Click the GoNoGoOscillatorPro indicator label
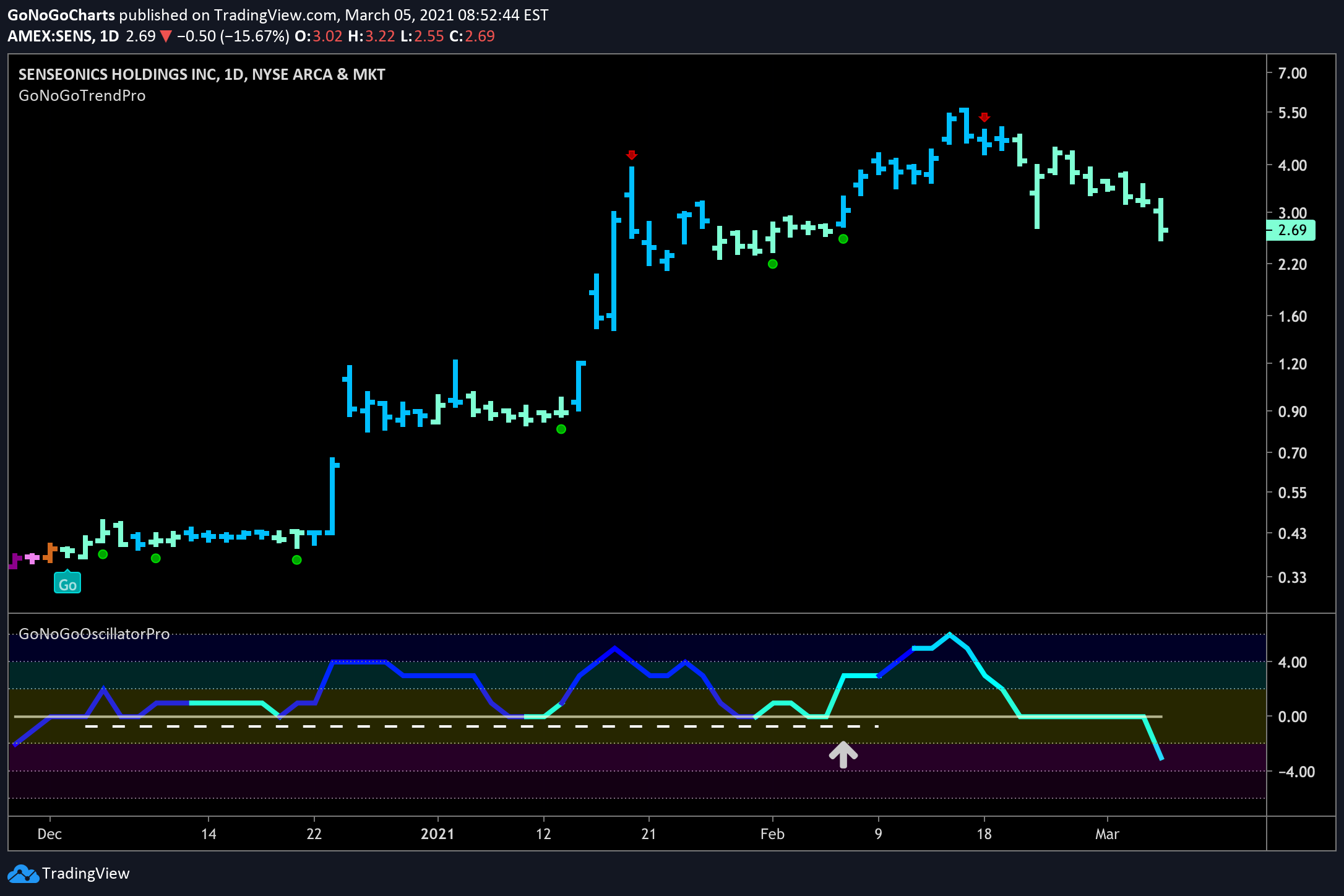Image resolution: width=1344 pixels, height=896 pixels. (94, 634)
